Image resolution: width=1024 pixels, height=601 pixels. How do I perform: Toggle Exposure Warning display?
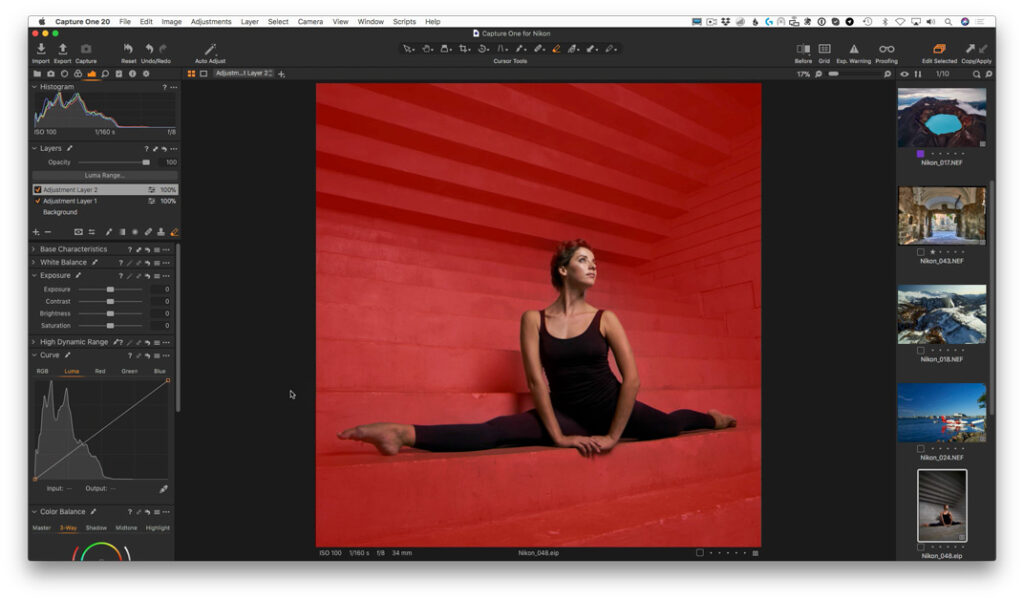(x=853, y=50)
